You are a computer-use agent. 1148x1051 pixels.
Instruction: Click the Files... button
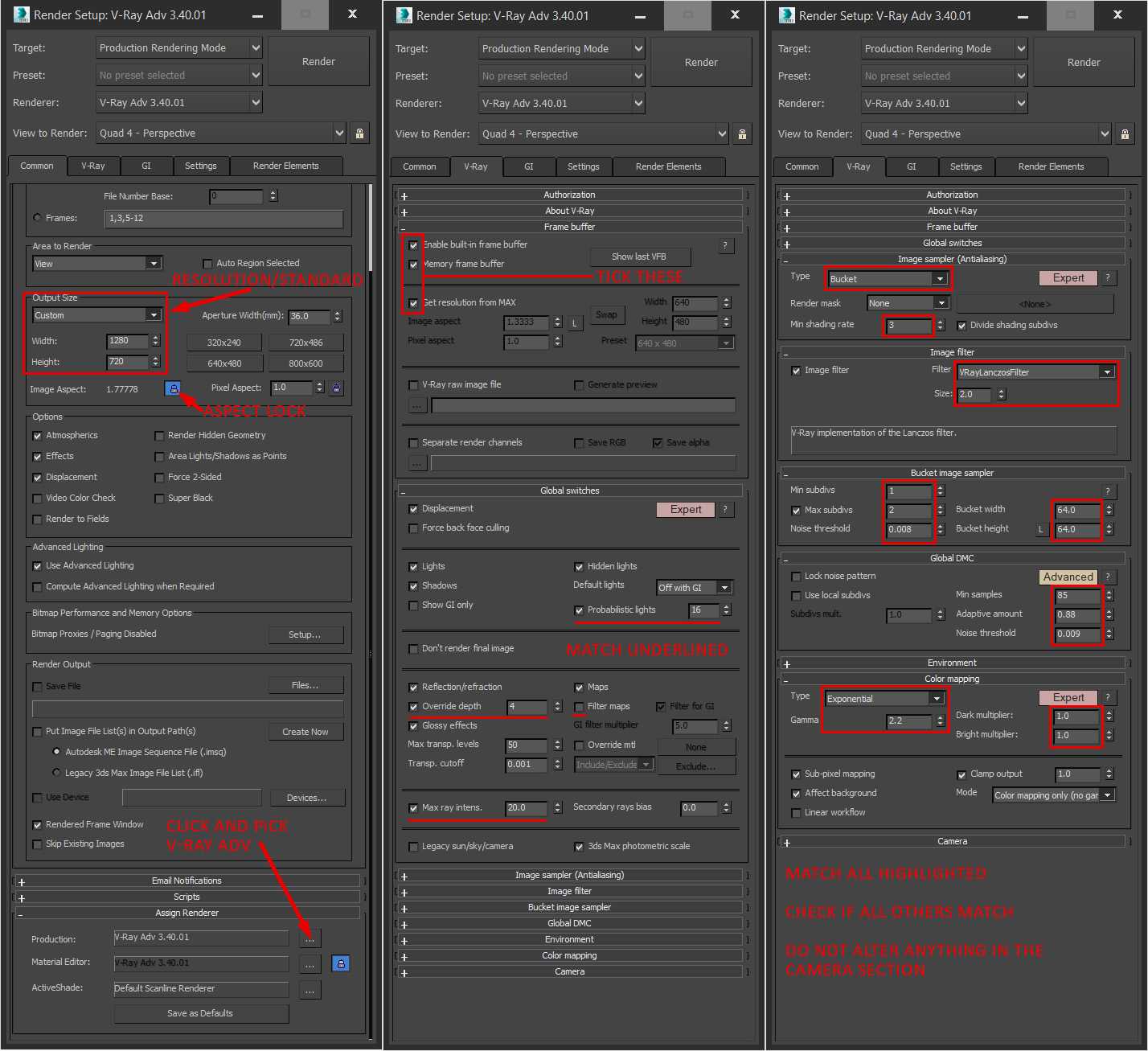click(x=305, y=685)
